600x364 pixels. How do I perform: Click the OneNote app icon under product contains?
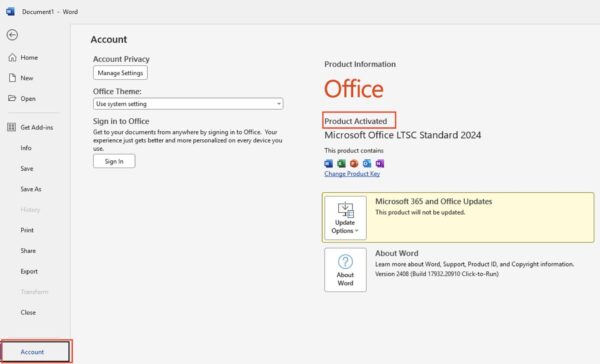[380, 164]
